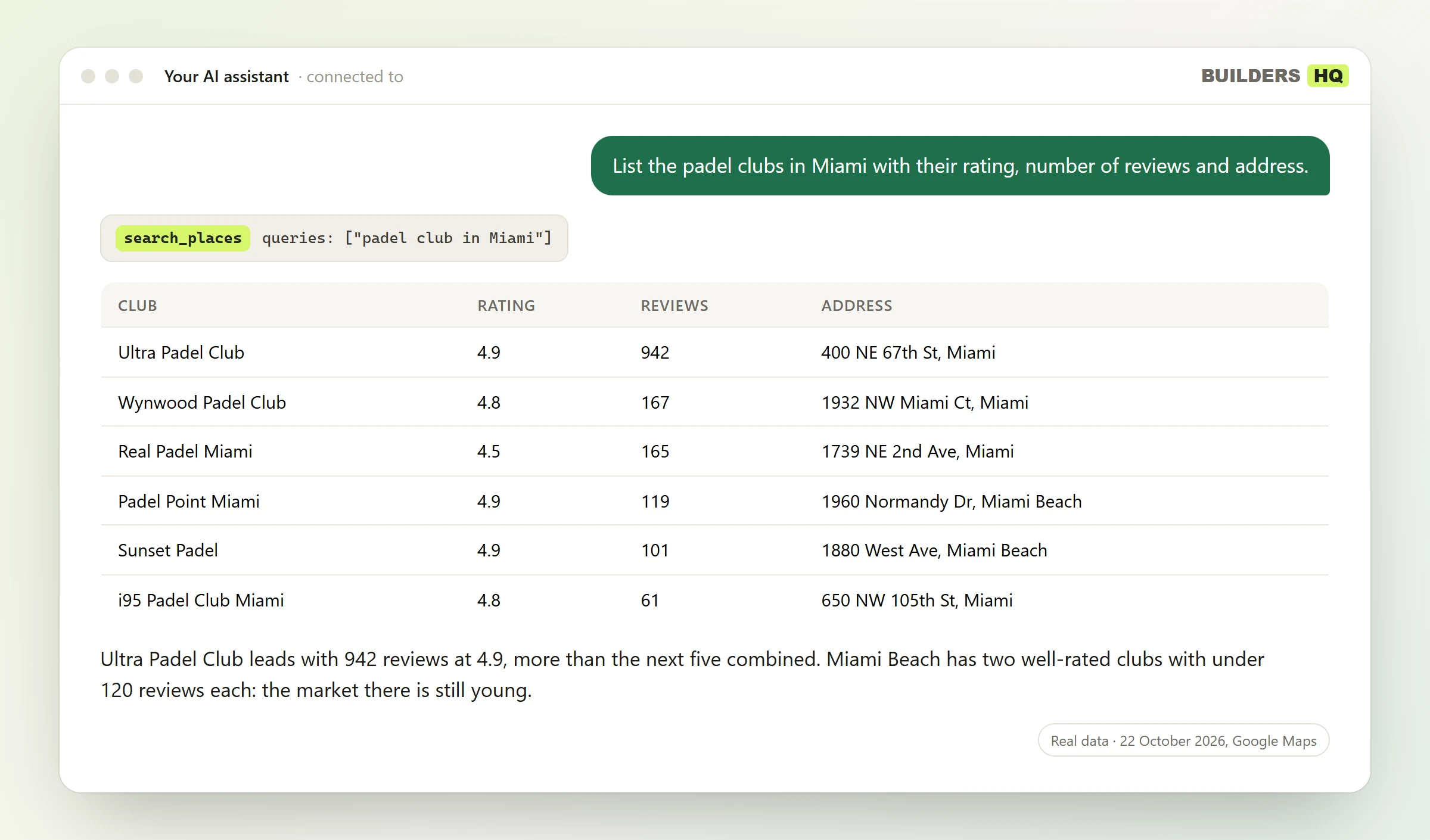Click Real Padel Miami's 4.5 rating
Viewport: 1430px width, 840px height.
pos(489,452)
